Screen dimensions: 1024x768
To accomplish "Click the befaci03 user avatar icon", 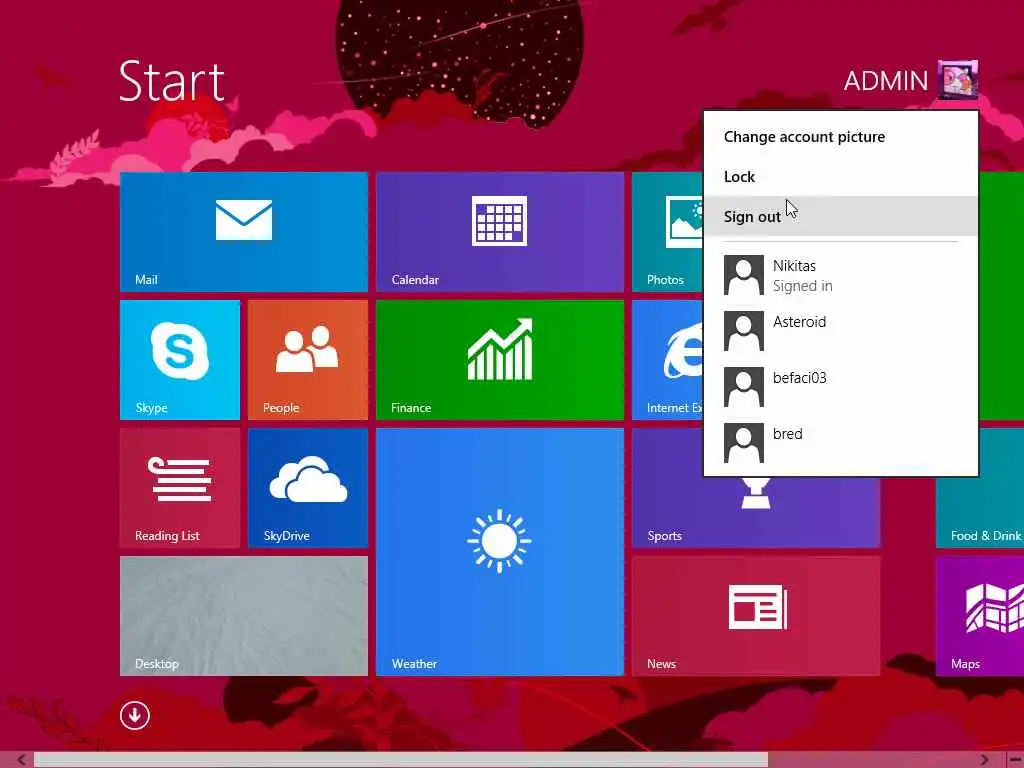I will tap(744, 387).
